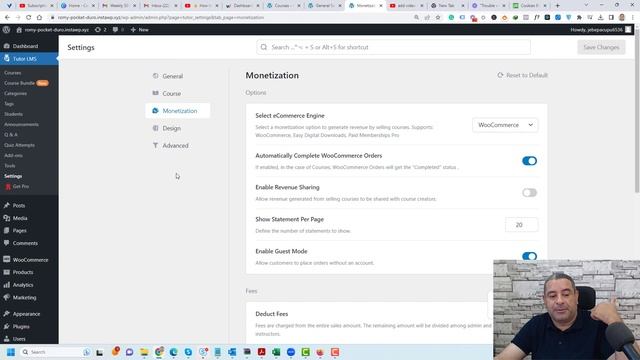Click the Show Statement Per Page field
Screen dimensions: 640x360
click(x=521, y=225)
